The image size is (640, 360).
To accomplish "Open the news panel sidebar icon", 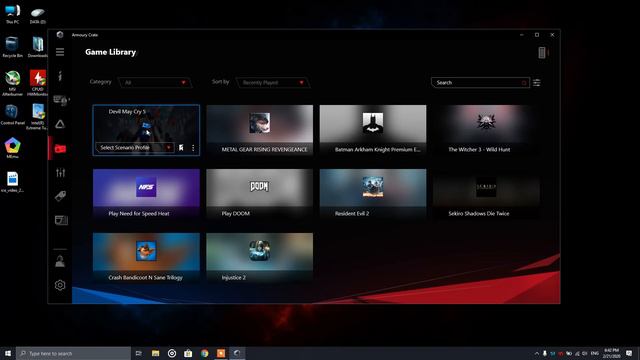I will 61,220.
